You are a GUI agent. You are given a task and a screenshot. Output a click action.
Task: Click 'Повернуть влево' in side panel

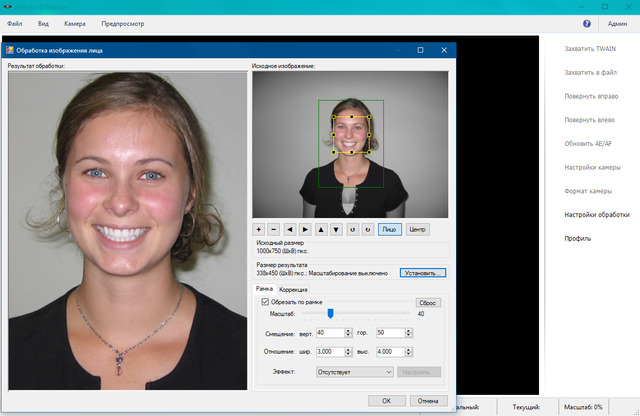tap(589, 120)
